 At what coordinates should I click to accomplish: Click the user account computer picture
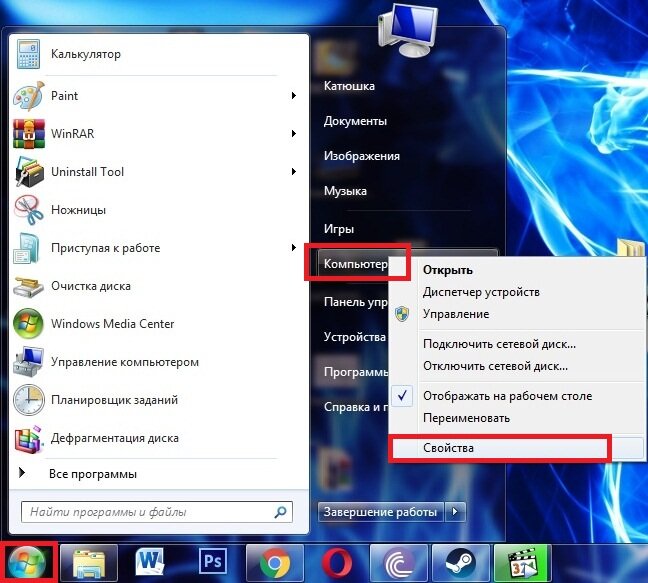(407, 30)
